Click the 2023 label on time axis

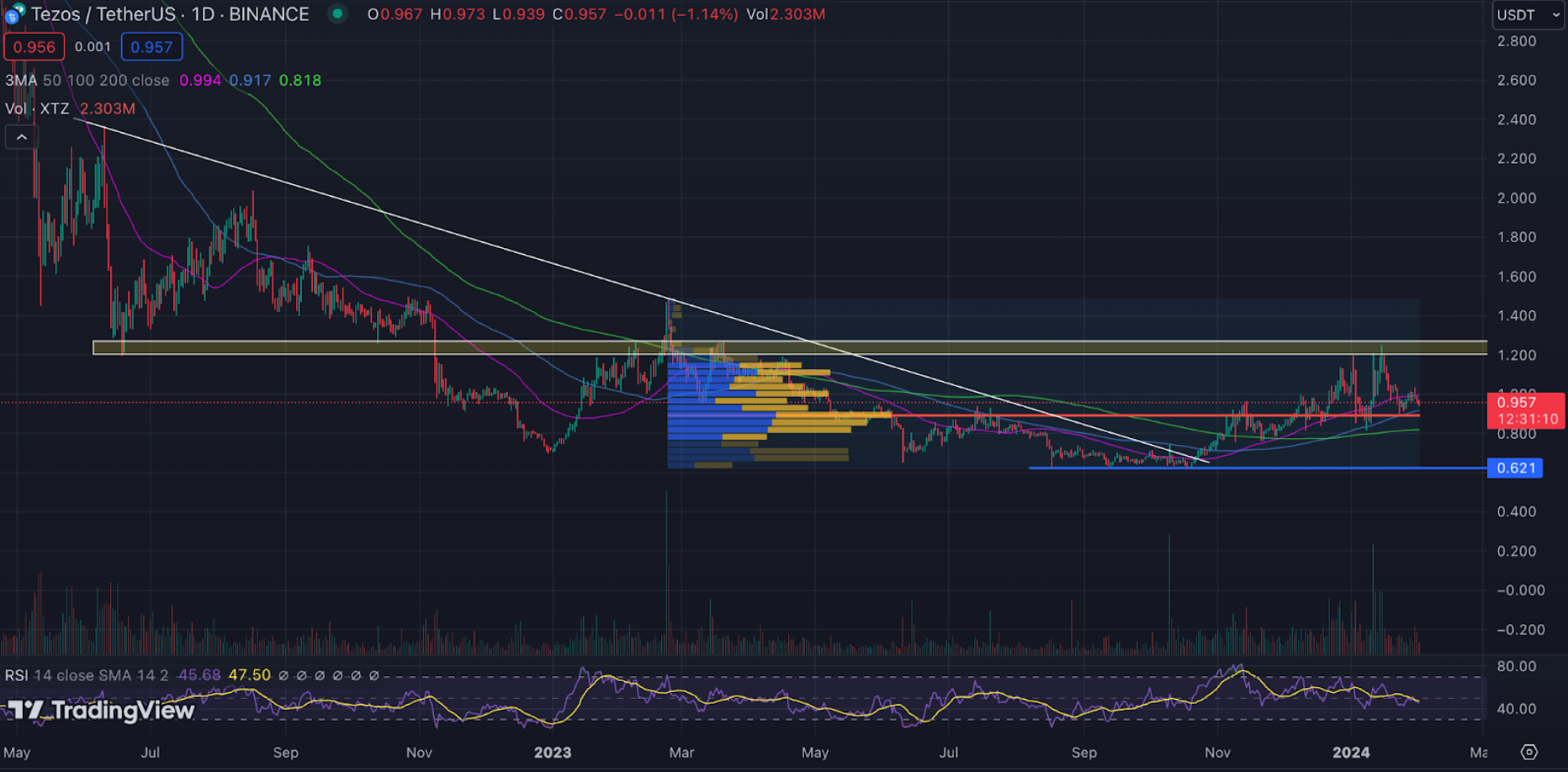553,753
